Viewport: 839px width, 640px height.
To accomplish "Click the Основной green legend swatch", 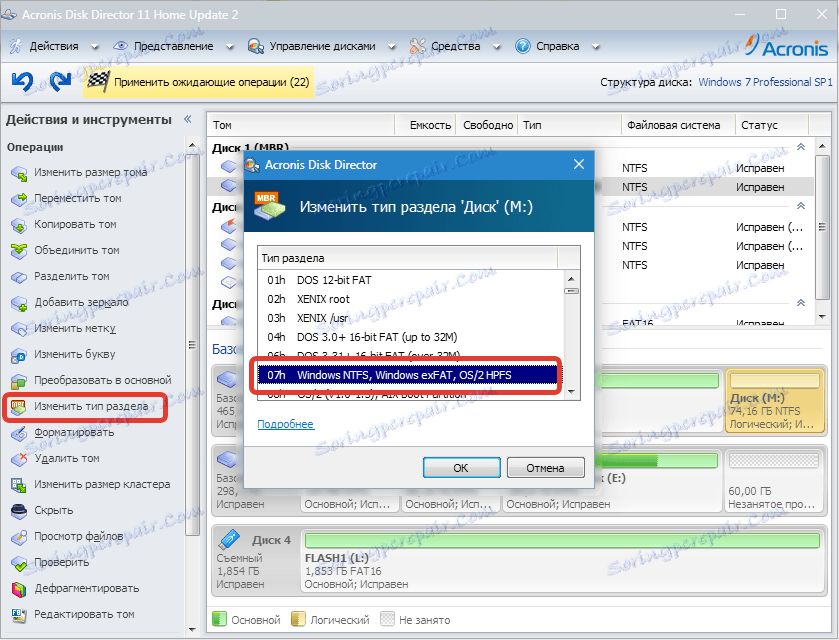I will pos(219,619).
